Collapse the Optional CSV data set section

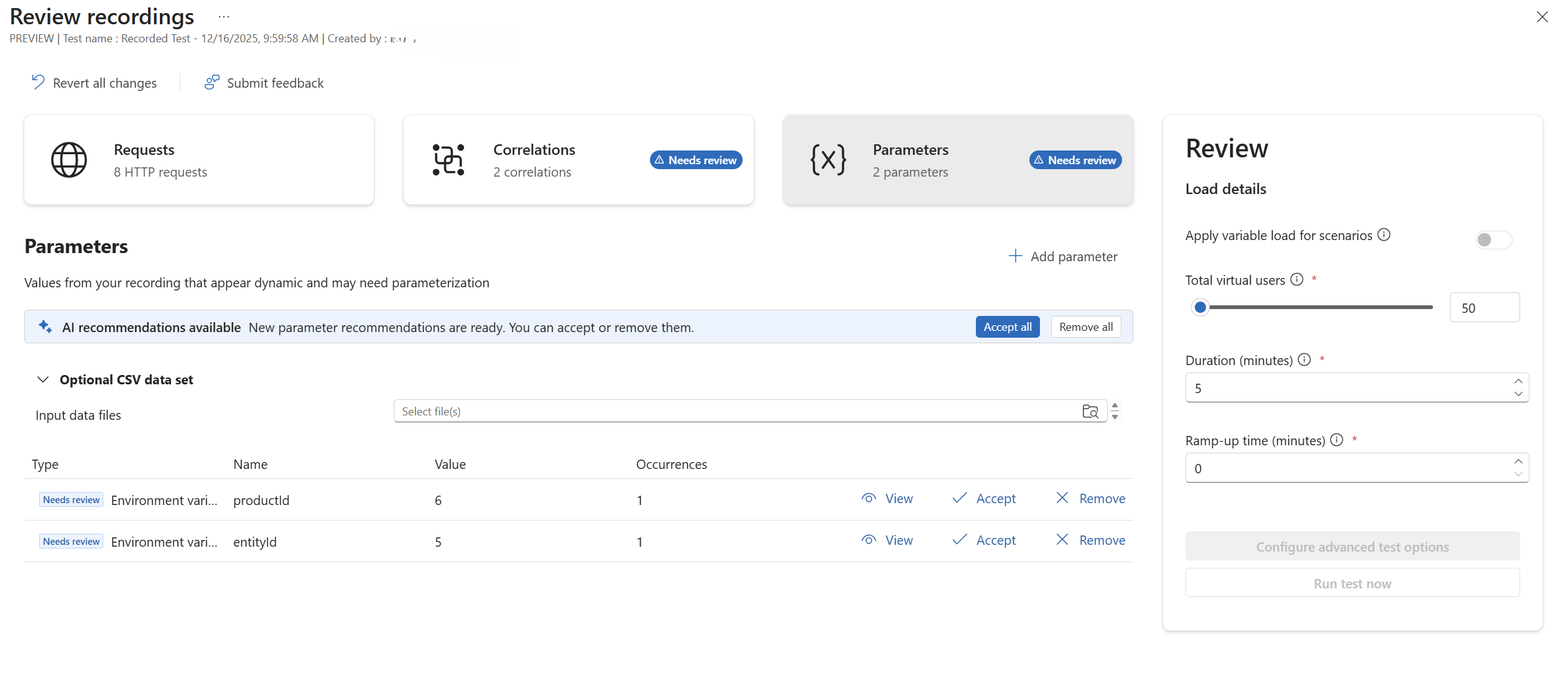pyautogui.click(x=43, y=379)
